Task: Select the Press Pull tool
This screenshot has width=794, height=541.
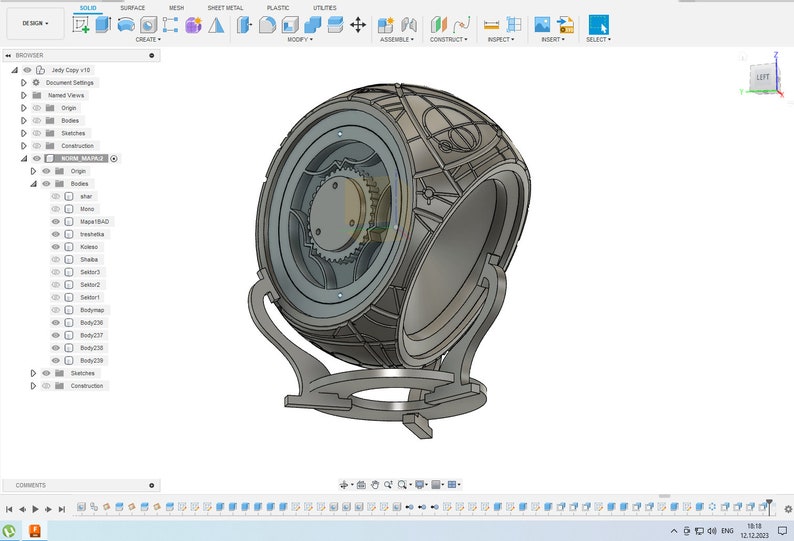Action: 244,24
